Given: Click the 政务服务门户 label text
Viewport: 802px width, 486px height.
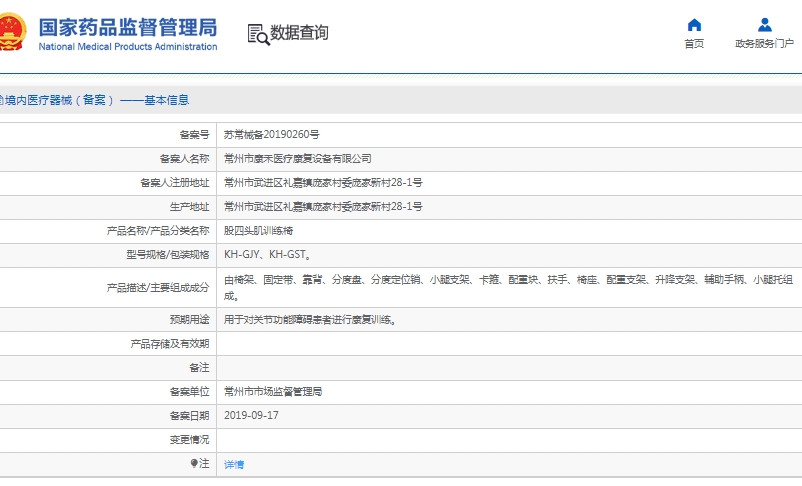Looking at the screenshot, I should click(765, 44).
